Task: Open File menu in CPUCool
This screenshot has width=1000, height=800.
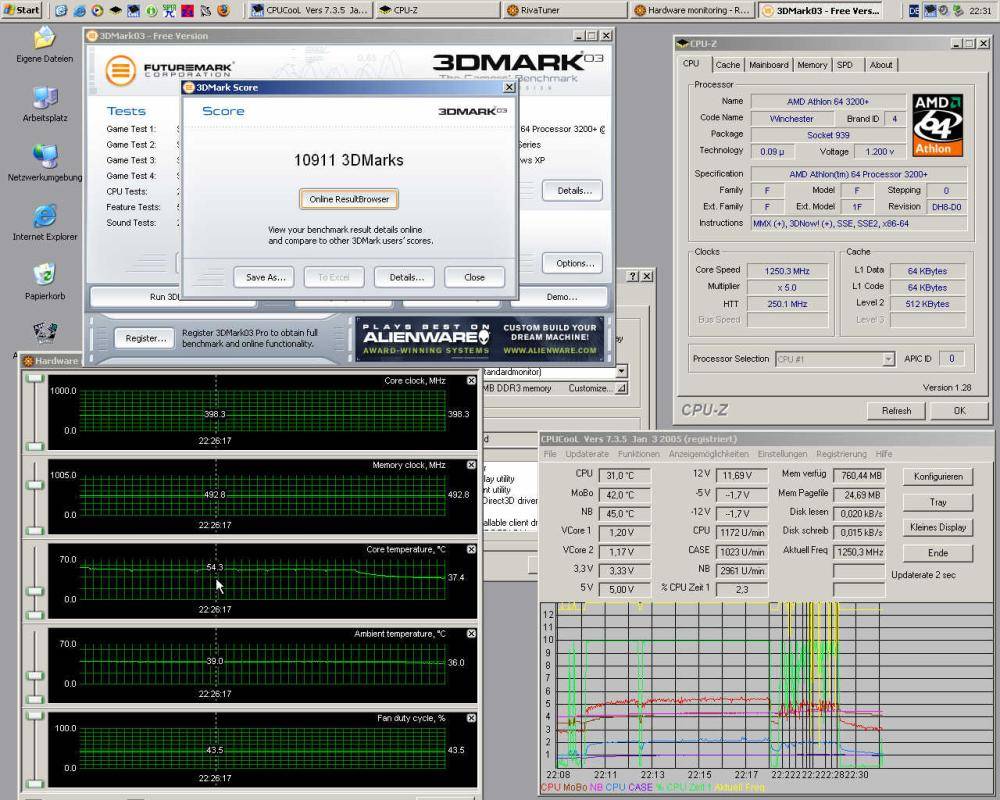Action: click(x=550, y=454)
